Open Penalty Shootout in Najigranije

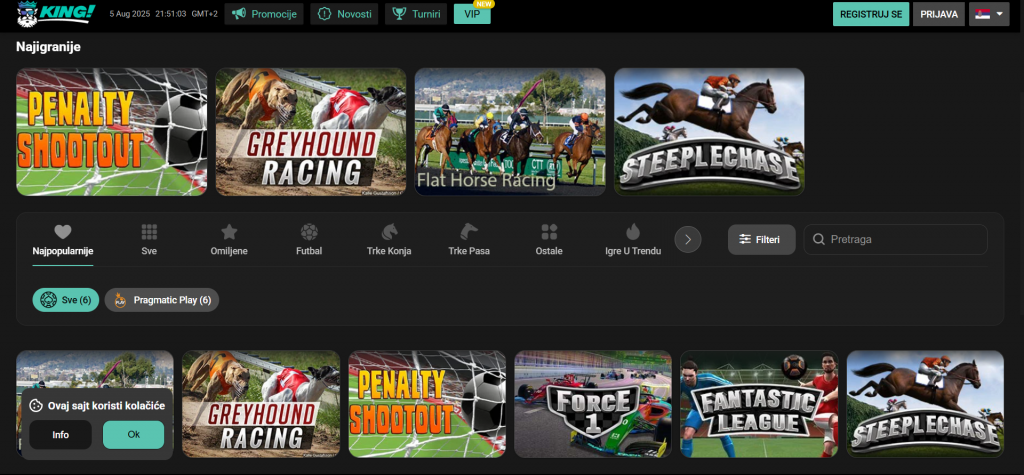112,132
